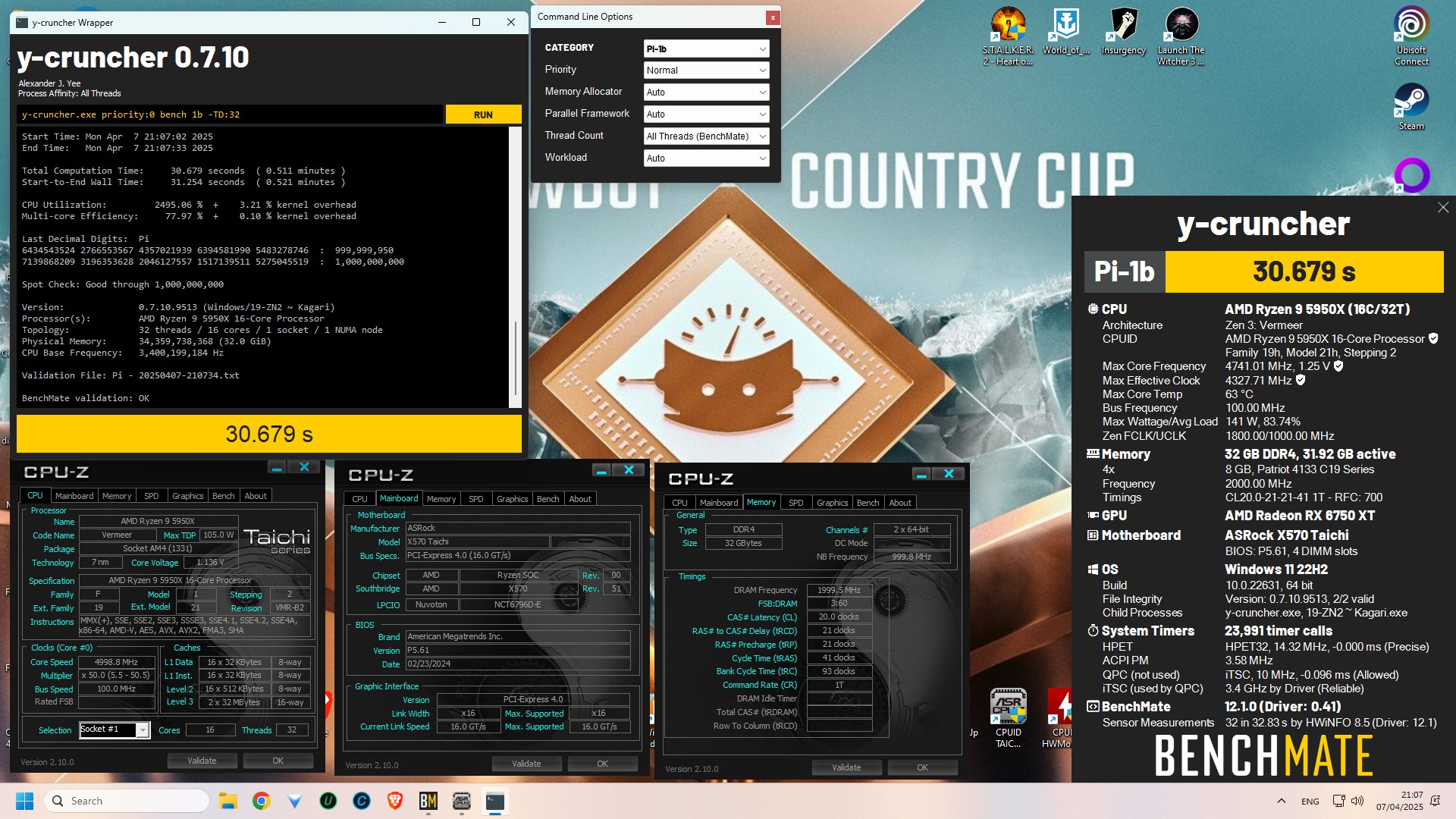This screenshot has width=1456, height=819.
Task: Open the CPU-Z chip icon on the taskbar
Action: click(x=461, y=801)
